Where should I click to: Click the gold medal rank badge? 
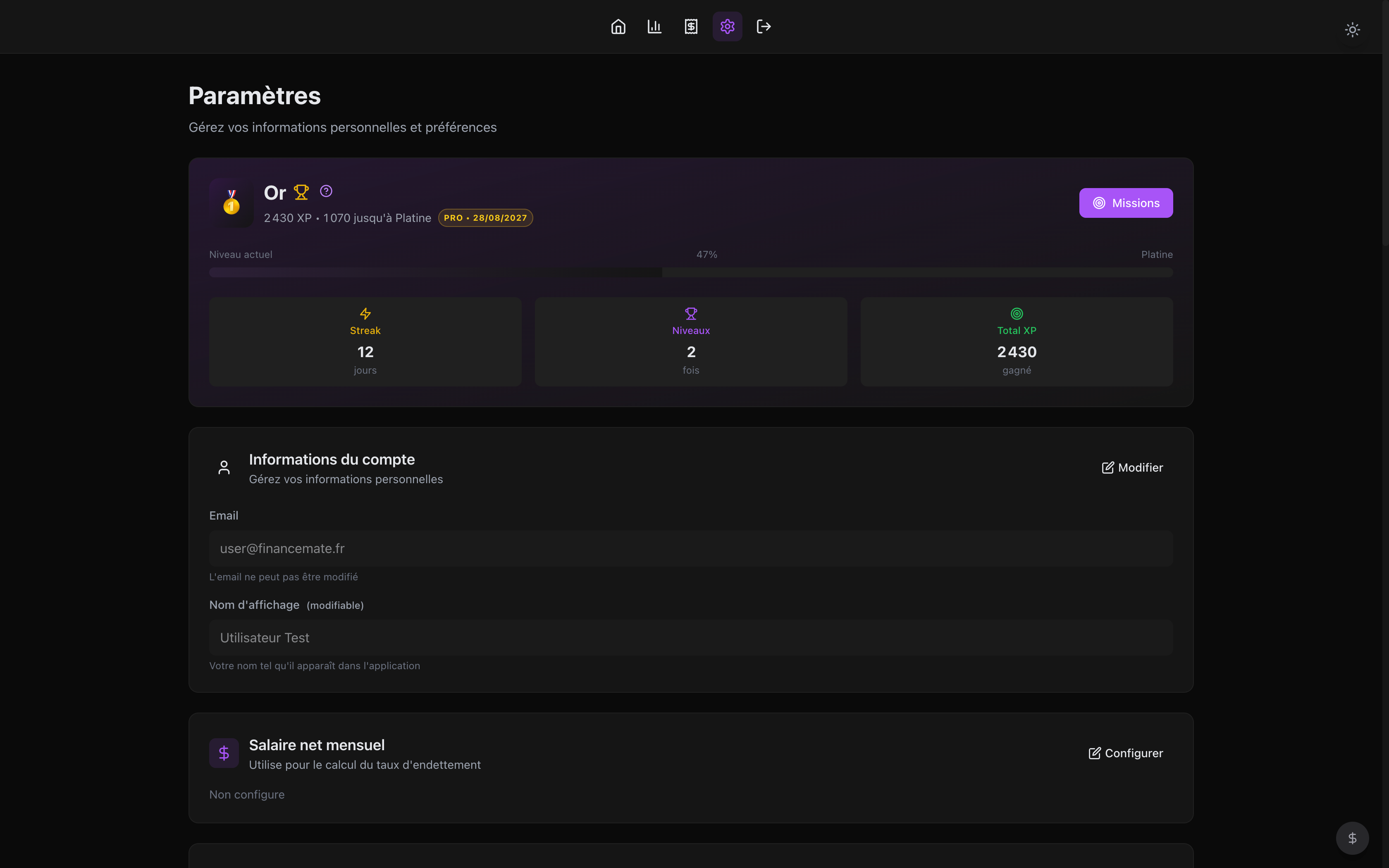click(231, 203)
